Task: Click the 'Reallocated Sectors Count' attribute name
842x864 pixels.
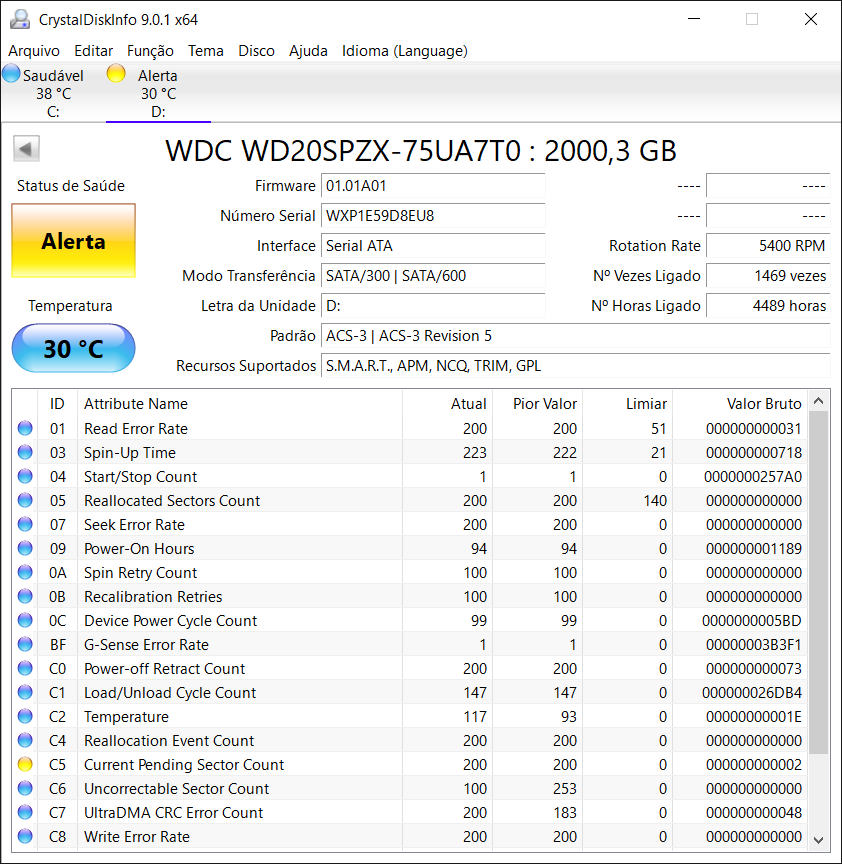Action: (x=172, y=501)
